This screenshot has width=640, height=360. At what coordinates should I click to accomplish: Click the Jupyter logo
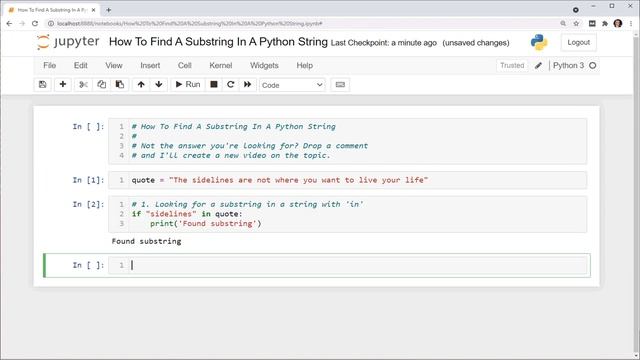pos(68,42)
